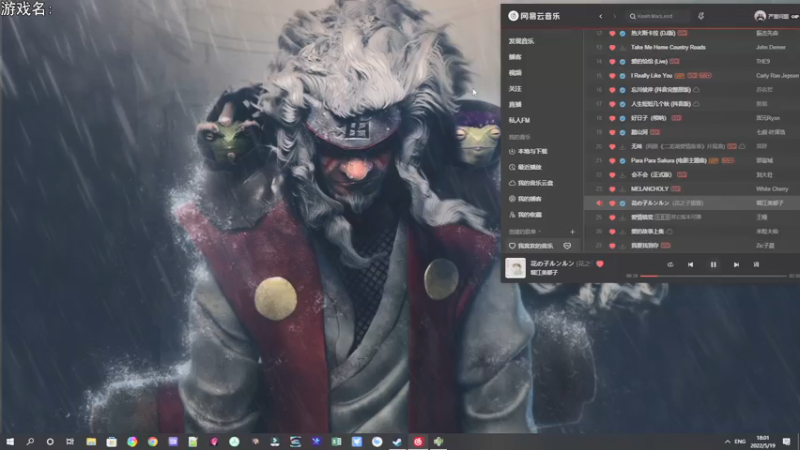Open the listen-to-identify microphone icon
Screen dimensions: 800x450
click(701, 16)
